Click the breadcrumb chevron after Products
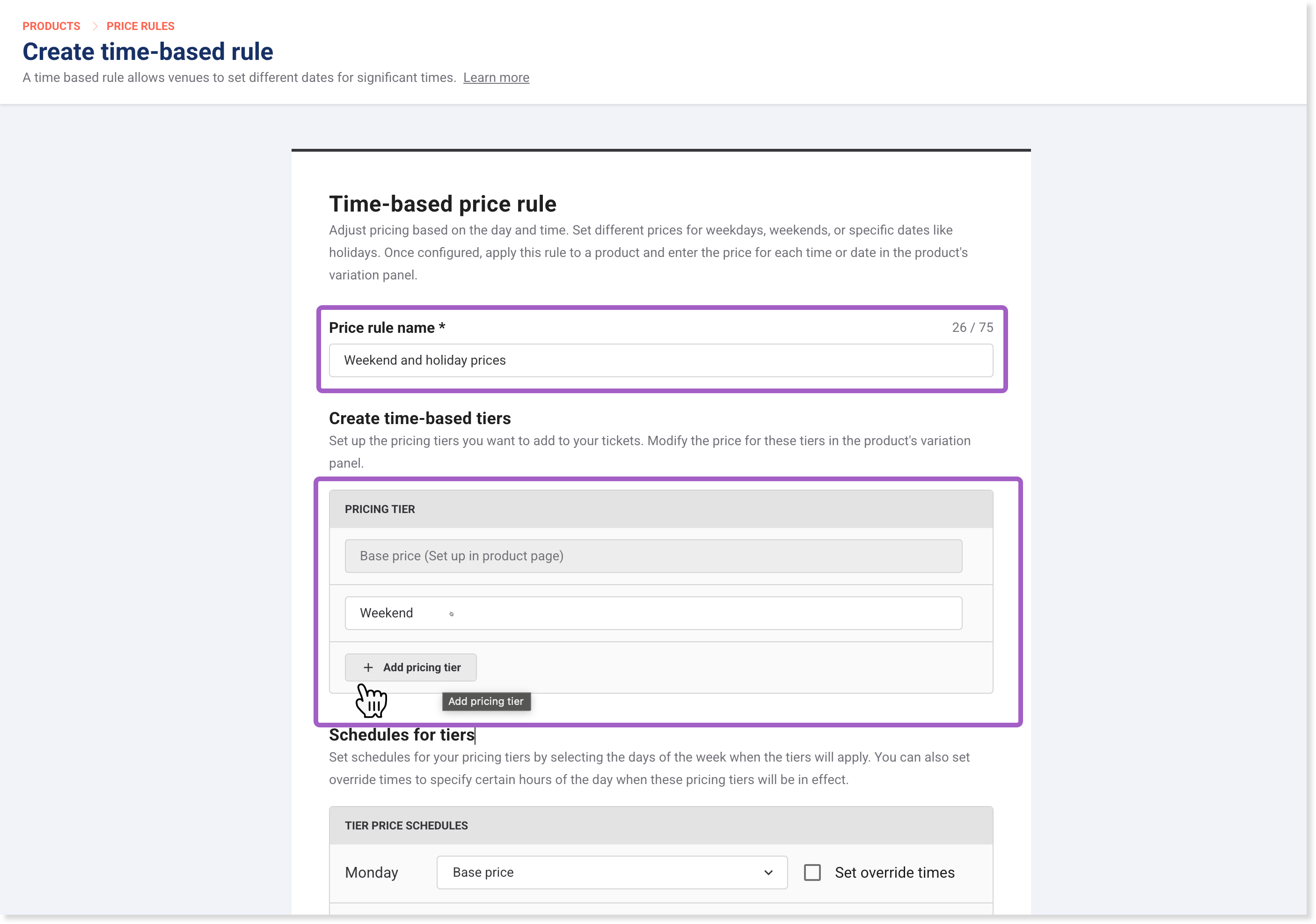The width and height of the screenshot is (1316, 924). tap(95, 26)
